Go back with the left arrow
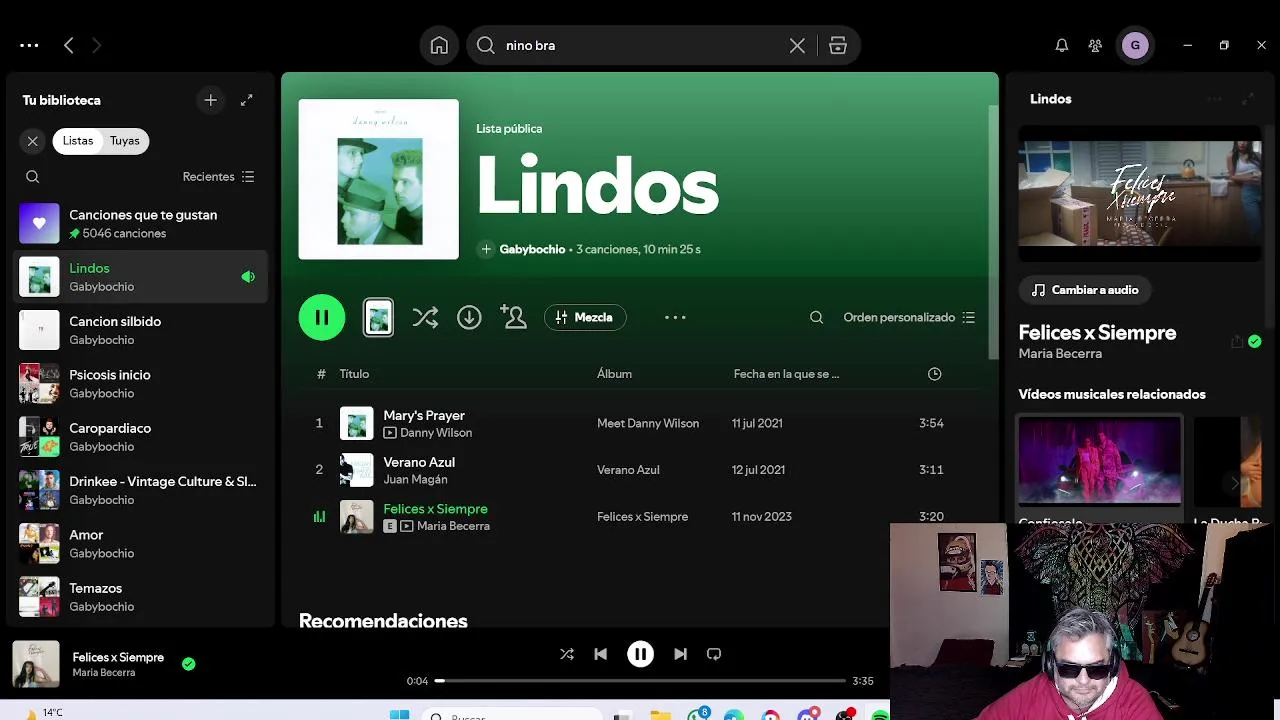 [x=68, y=45]
